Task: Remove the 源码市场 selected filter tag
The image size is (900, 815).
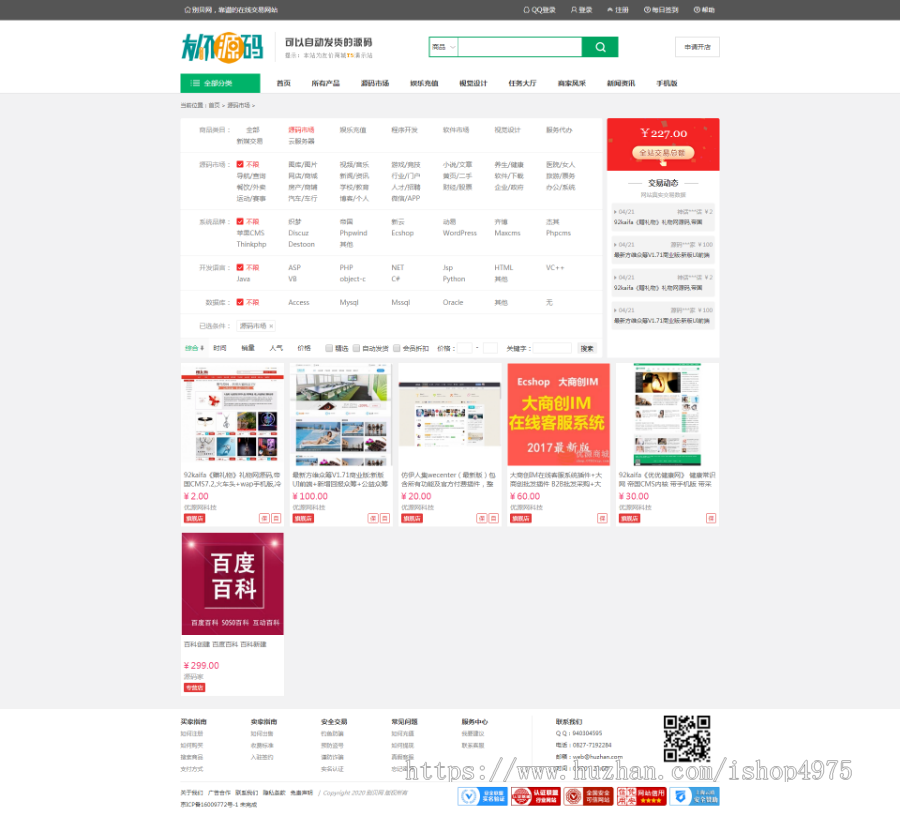Action: tap(271, 326)
